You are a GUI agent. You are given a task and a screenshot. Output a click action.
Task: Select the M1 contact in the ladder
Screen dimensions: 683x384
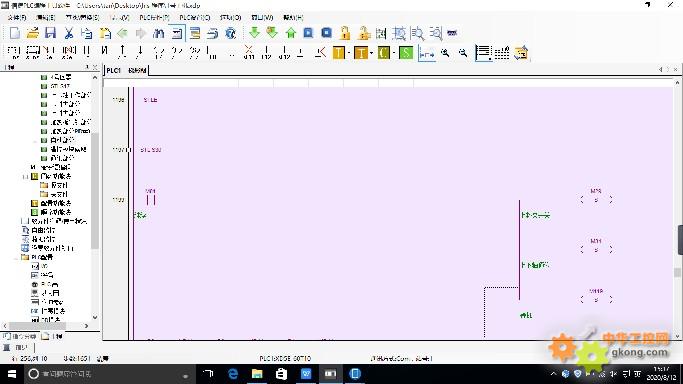pos(151,199)
